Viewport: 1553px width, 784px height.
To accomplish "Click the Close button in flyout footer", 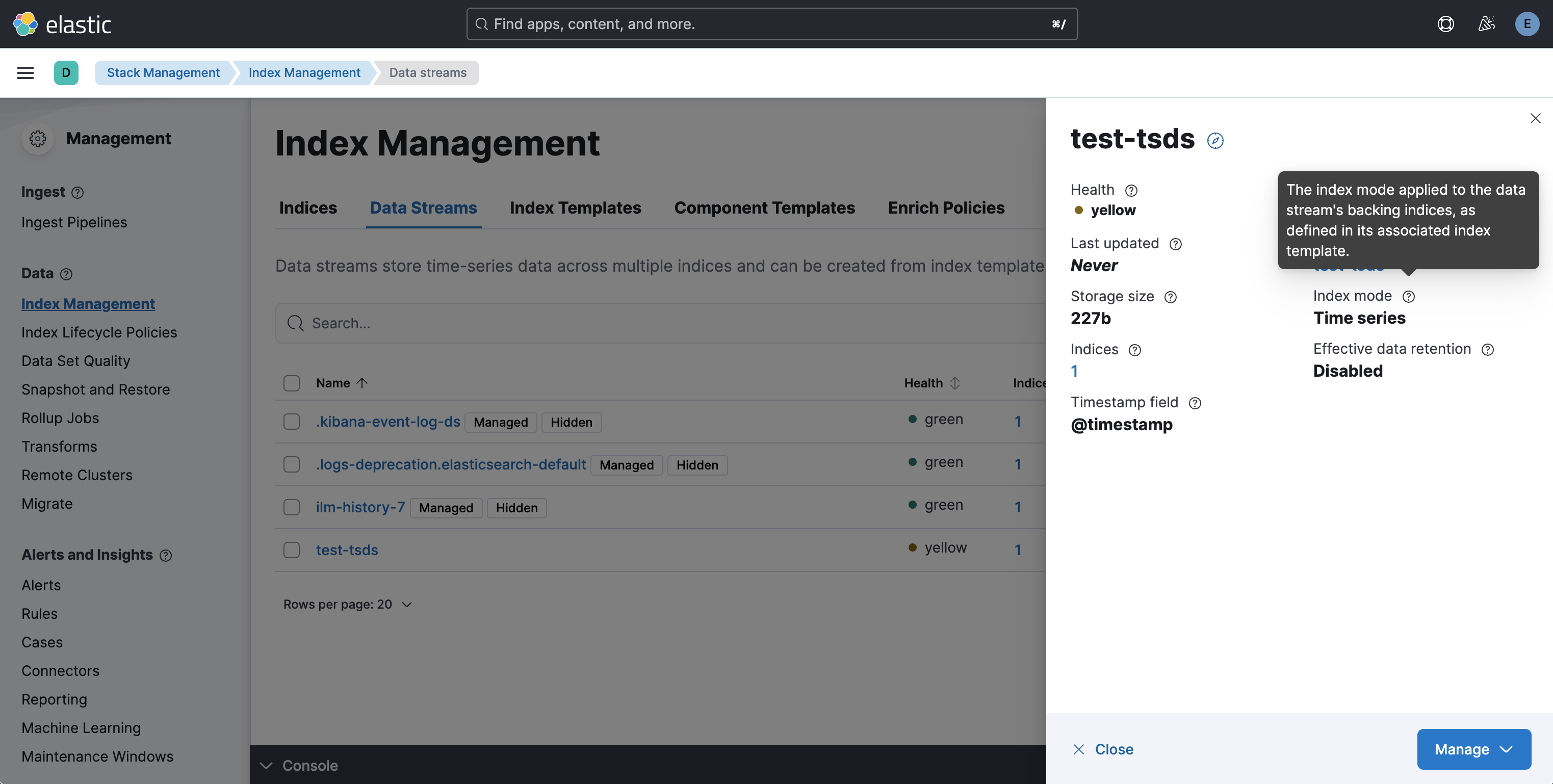I will coord(1103,749).
